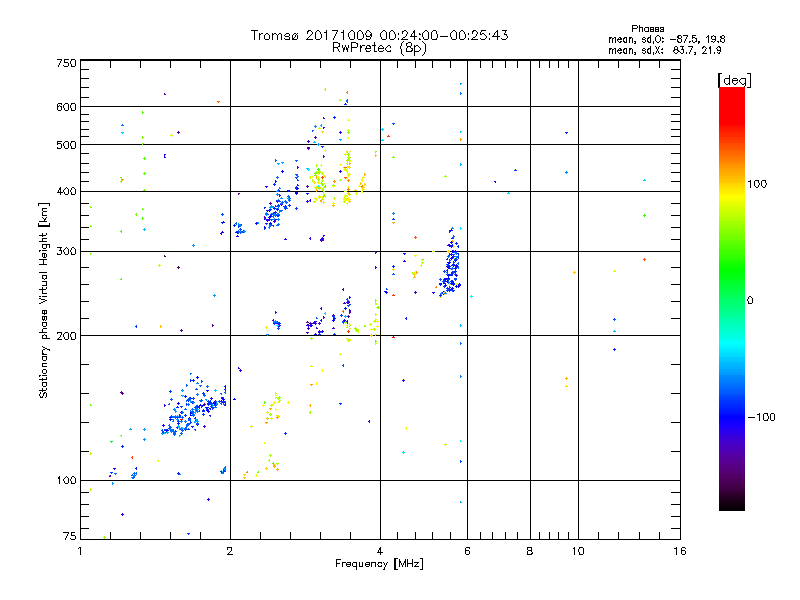Screen dimensions: 800x600
Task: Click the 'RwPretec (8p)' subtitle
Action: click(379, 48)
